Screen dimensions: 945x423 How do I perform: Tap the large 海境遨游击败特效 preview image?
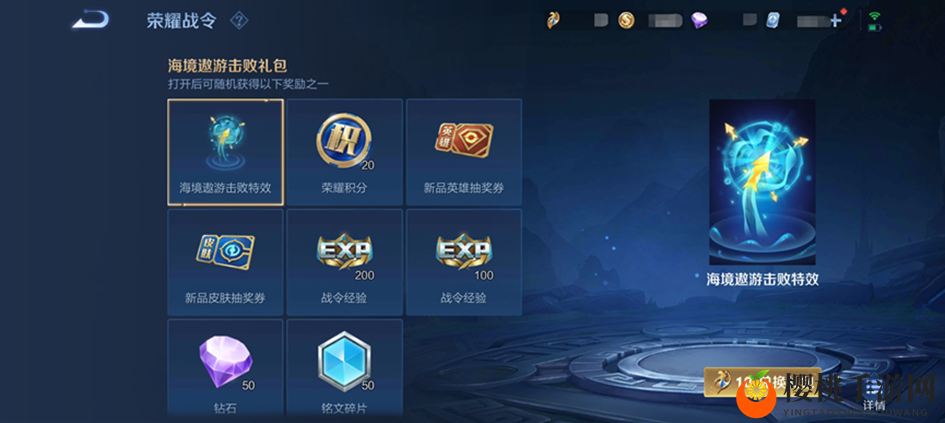click(x=762, y=182)
